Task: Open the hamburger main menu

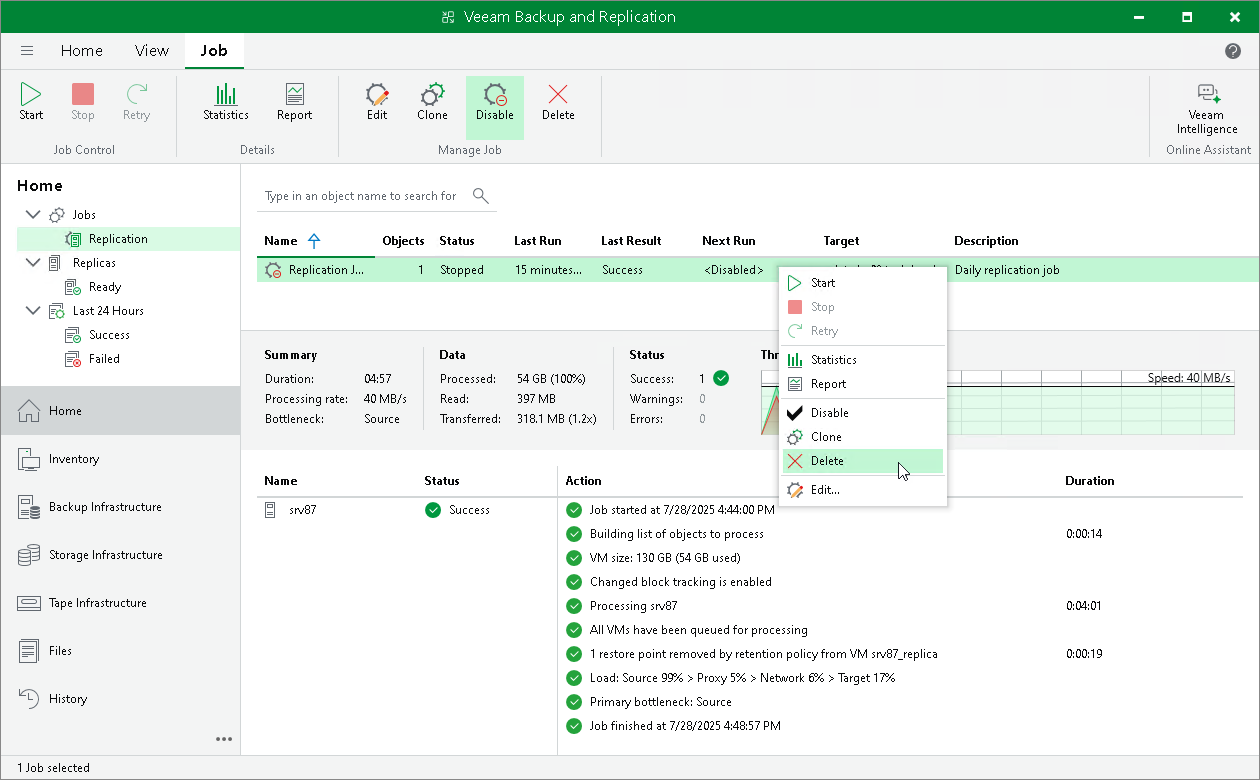Action: [27, 51]
